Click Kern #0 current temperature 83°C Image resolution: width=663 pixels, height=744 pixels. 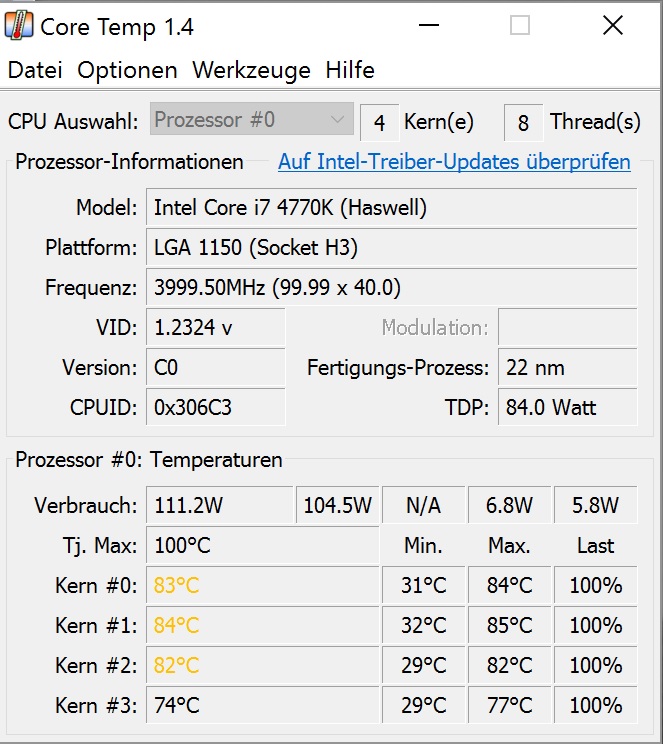pyautogui.click(x=262, y=585)
